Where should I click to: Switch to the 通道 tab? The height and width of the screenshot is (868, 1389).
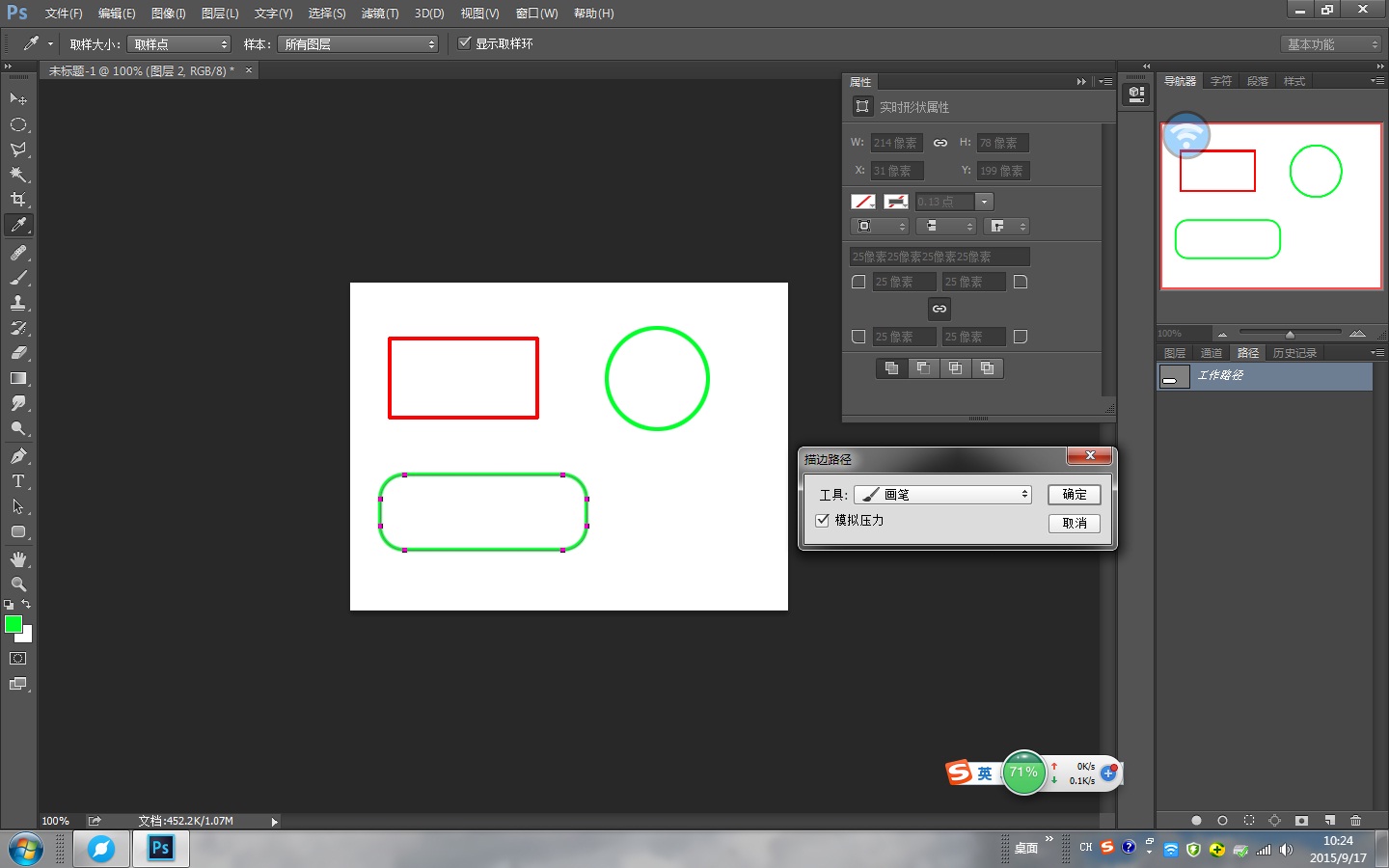click(1212, 353)
